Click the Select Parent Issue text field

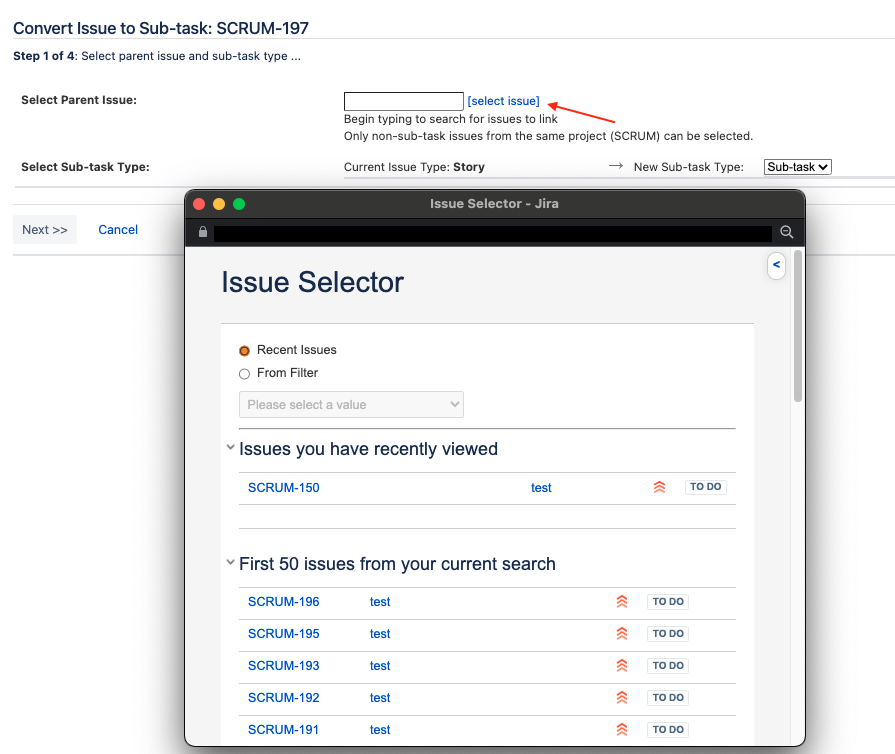[403, 100]
